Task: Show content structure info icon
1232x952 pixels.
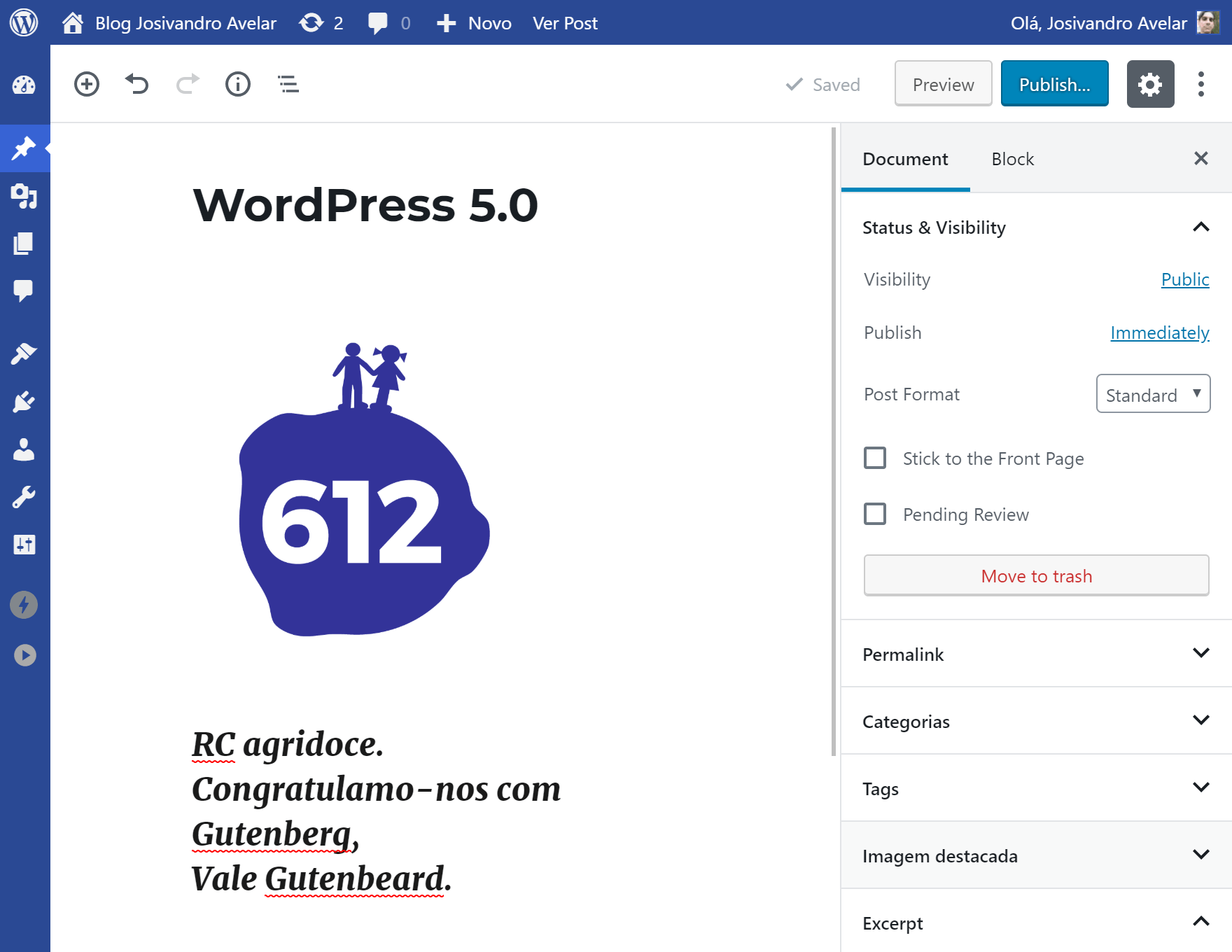Action: click(x=238, y=84)
